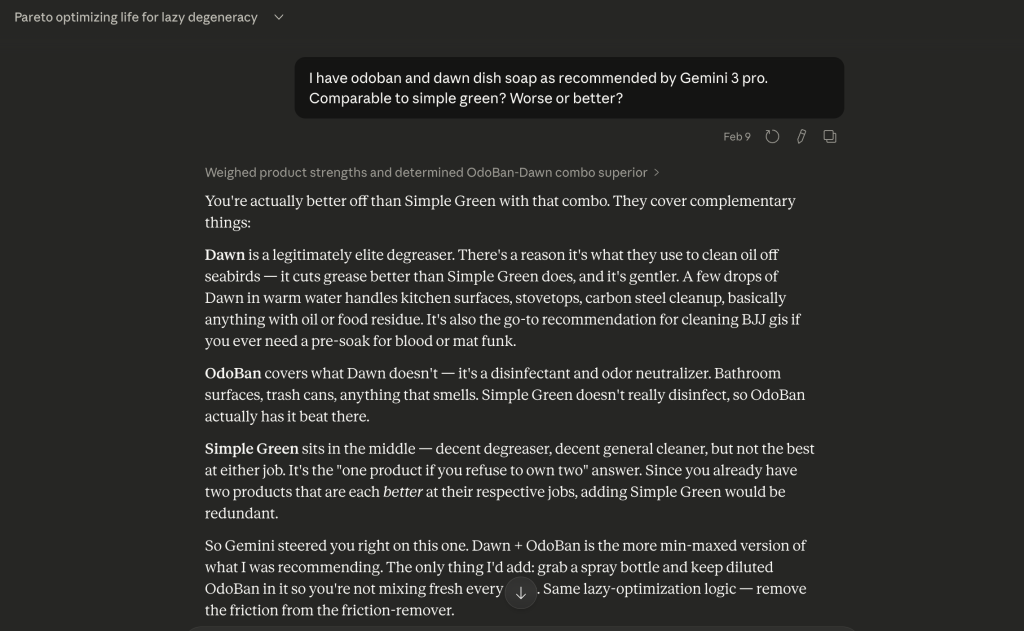
Task: Click the bold word "Dawn" starting the second paragraph
Action: (x=225, y=255)
